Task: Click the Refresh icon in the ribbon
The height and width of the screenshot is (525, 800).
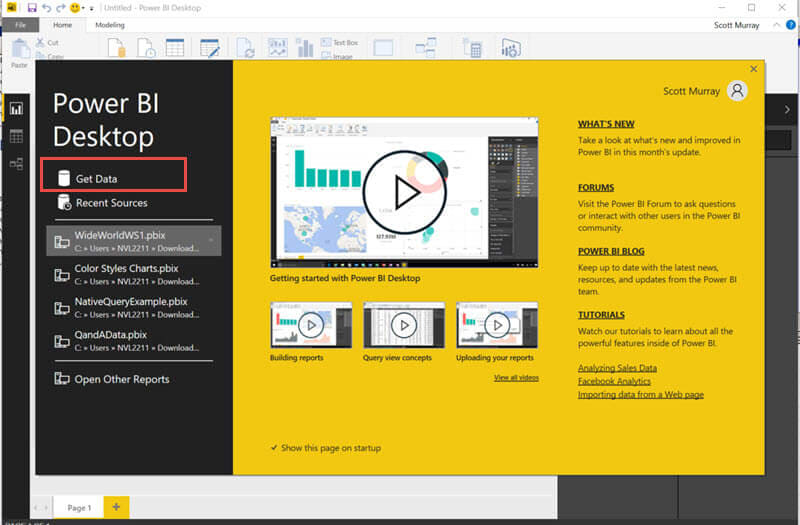Action: tap(245, 47)
